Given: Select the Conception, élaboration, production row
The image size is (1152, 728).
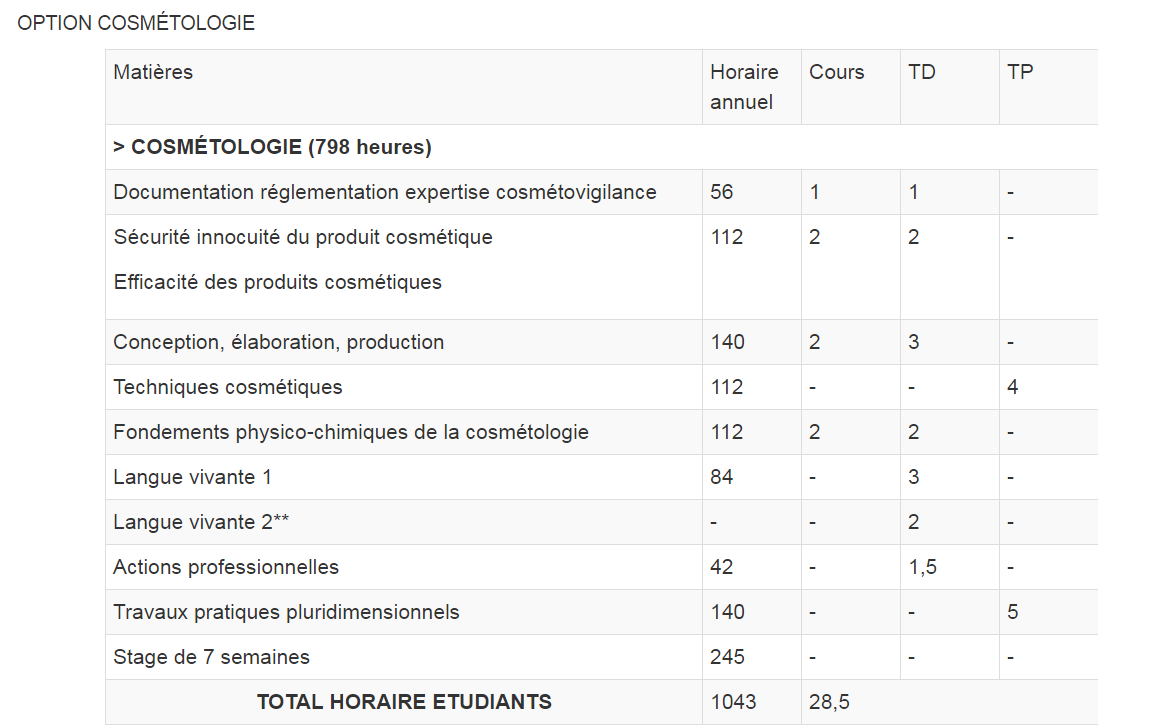Looking at the screenshot, I should coord(602,342).
